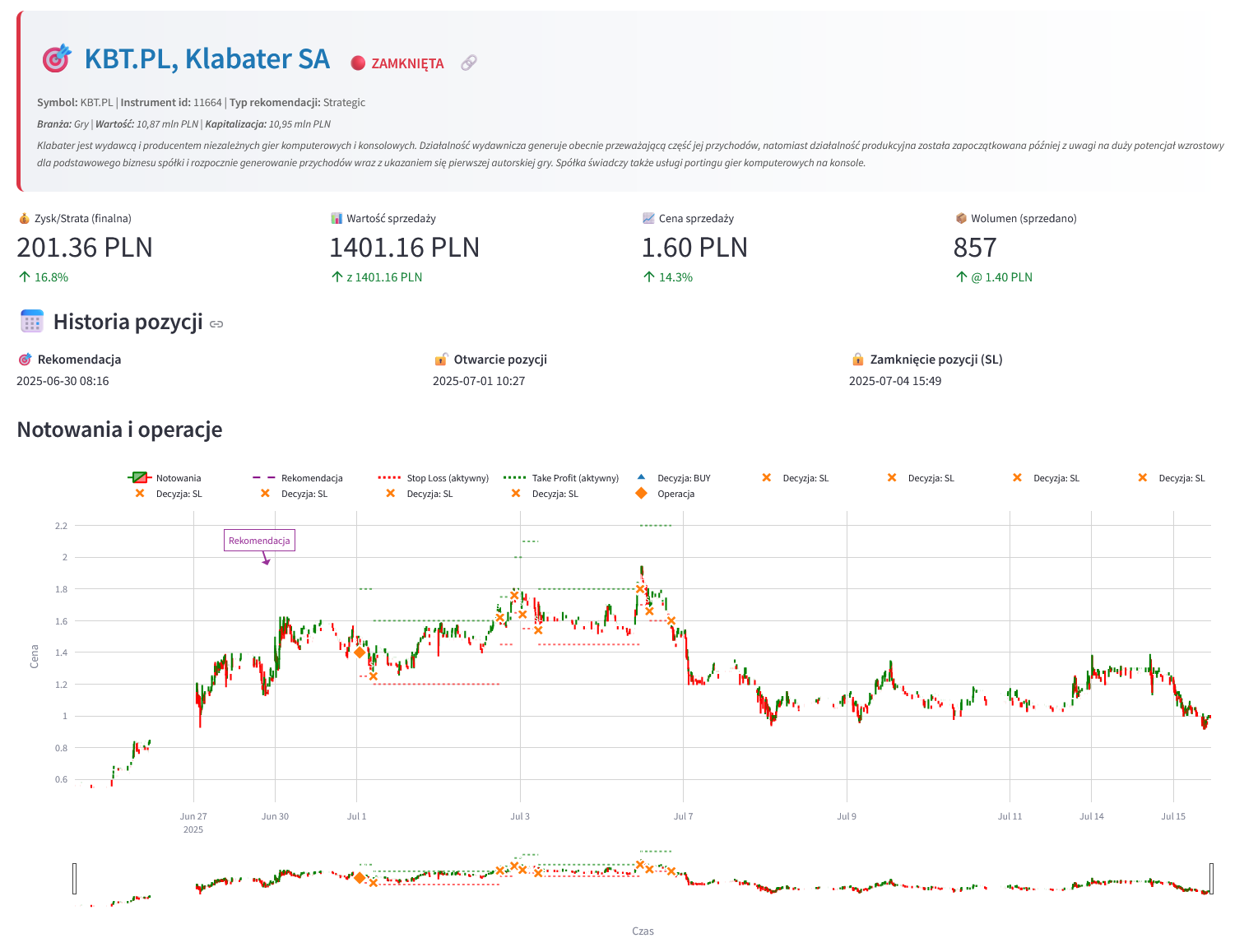This screenshot has height=952, width=1258.
Task: Click the unlocked padlock icon near Otwarcie pozycji
Action: (440, 359)
